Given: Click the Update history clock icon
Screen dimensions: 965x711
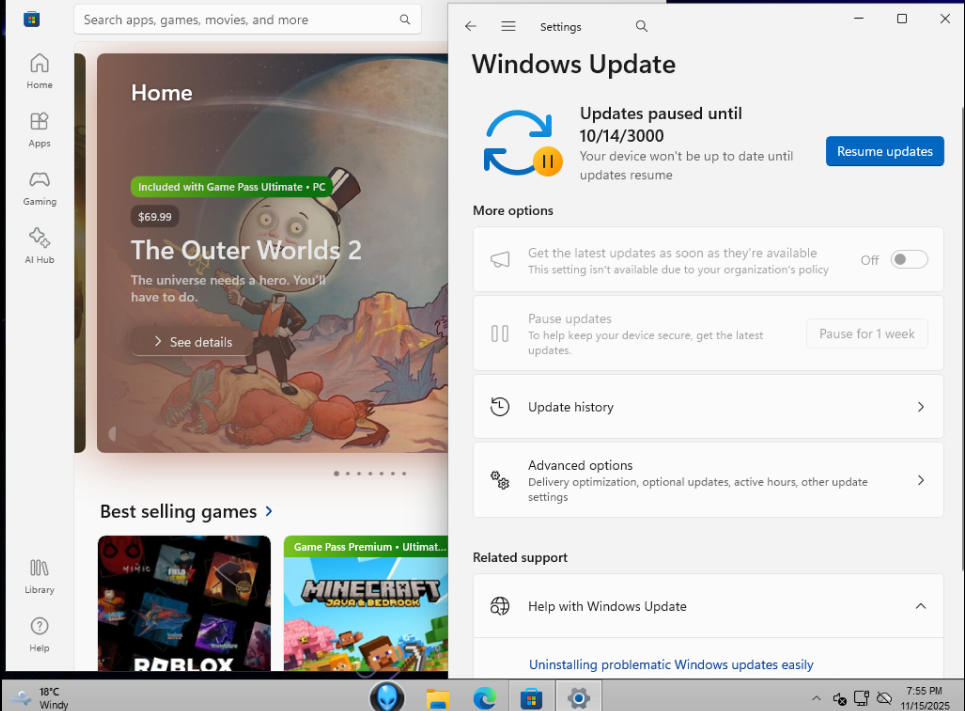Looking at the screenshot, I should (x=500, y=407).
